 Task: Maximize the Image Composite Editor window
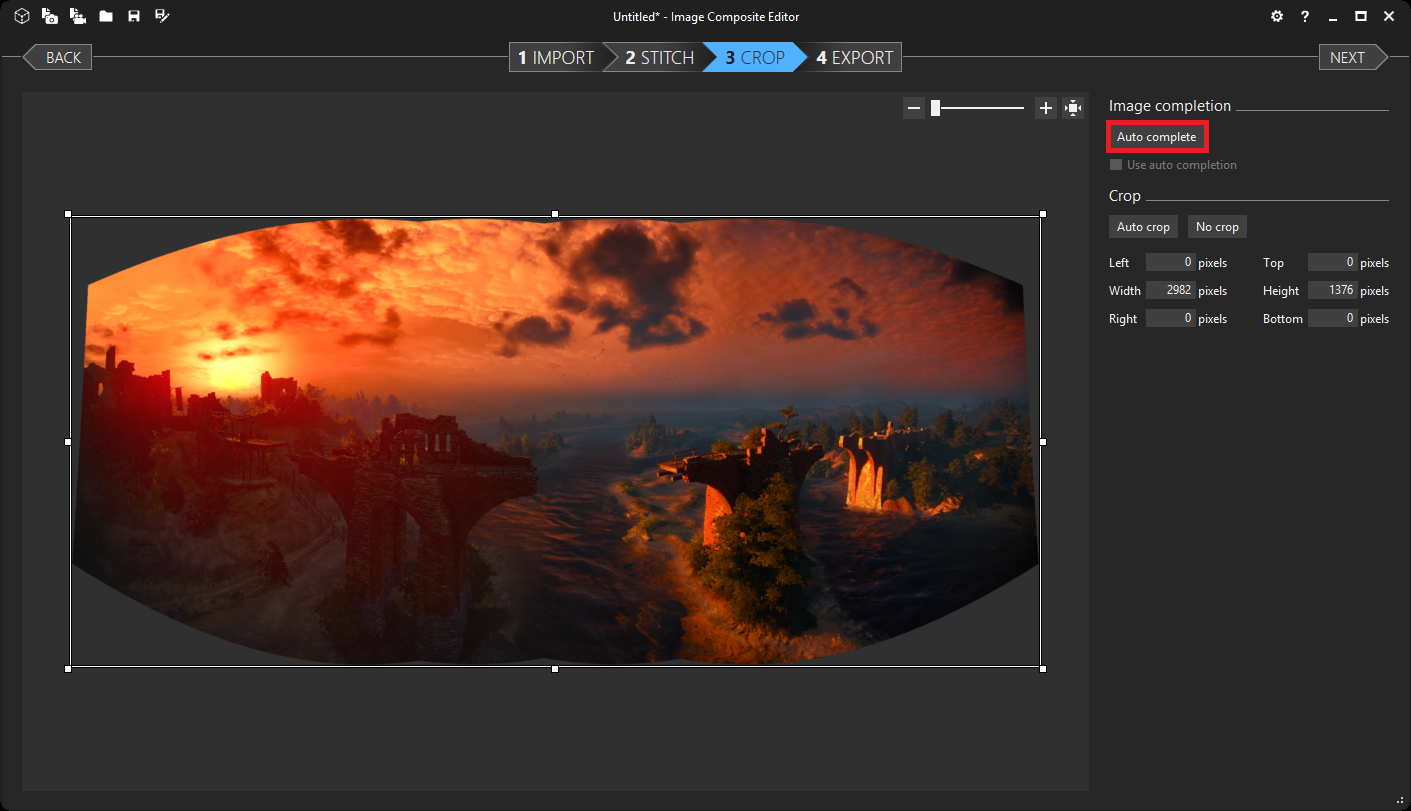(x=1360, y=16)
